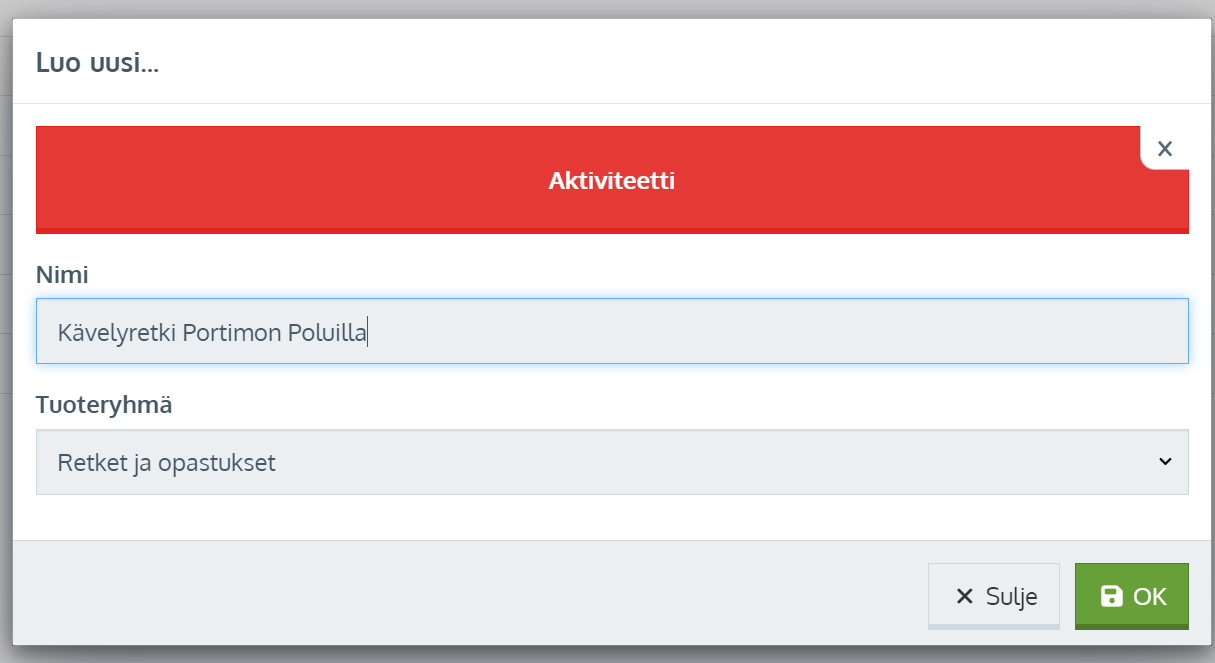The height and width of the screenshot is (663, 1215).
Task: Dismiss the Aktiviteetti banner with its X icon
Action: (x=1164, y=149)
